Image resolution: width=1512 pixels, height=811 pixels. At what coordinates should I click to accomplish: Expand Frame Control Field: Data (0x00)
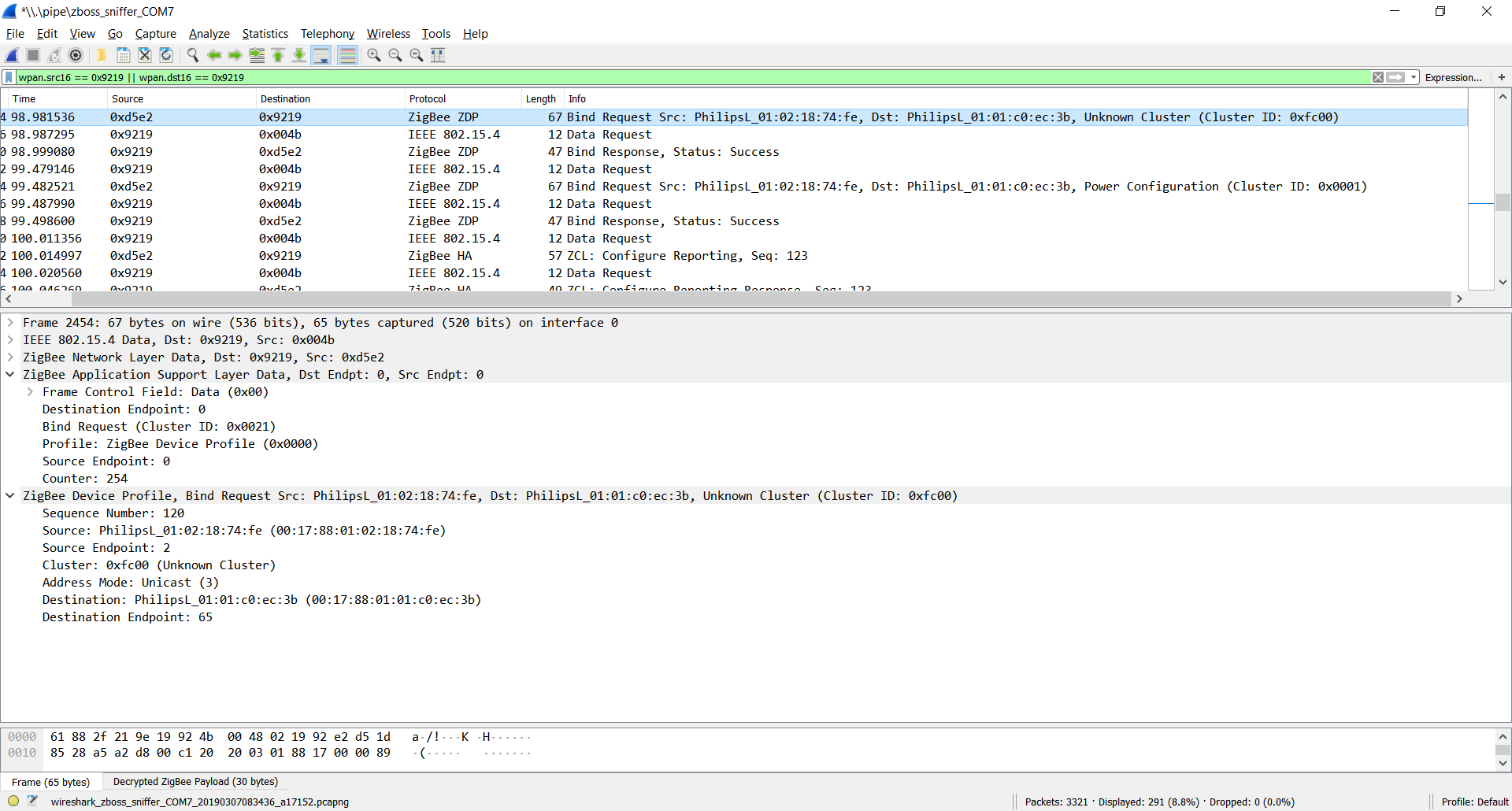pyautogui.click(x=30, y=392)
